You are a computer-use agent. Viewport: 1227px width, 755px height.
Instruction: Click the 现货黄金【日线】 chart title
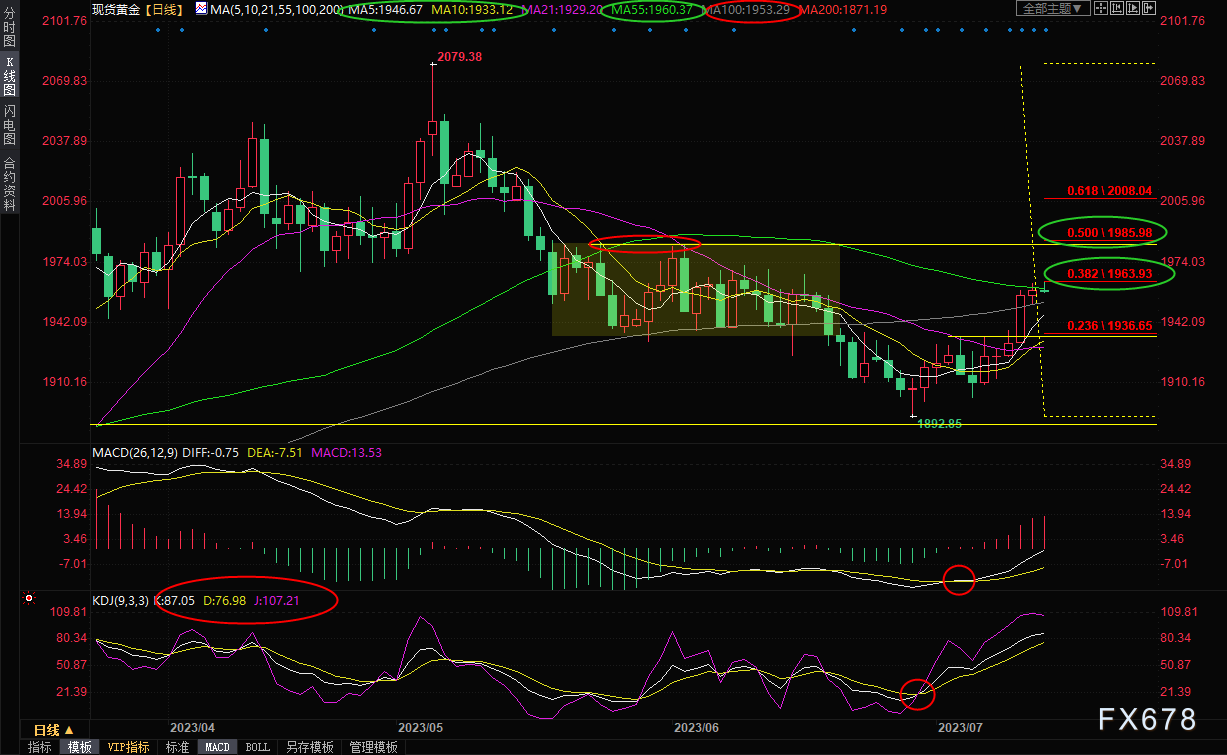pos(136,9)
